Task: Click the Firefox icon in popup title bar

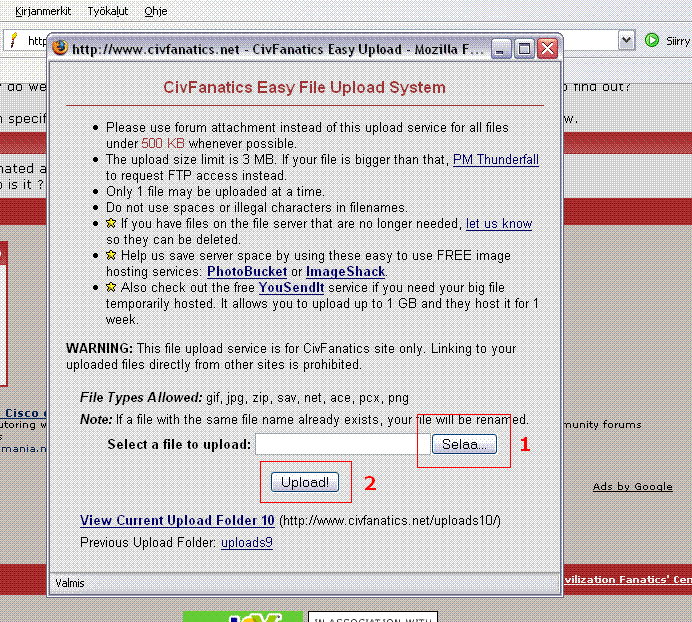Action: click(x=60, y=47)
